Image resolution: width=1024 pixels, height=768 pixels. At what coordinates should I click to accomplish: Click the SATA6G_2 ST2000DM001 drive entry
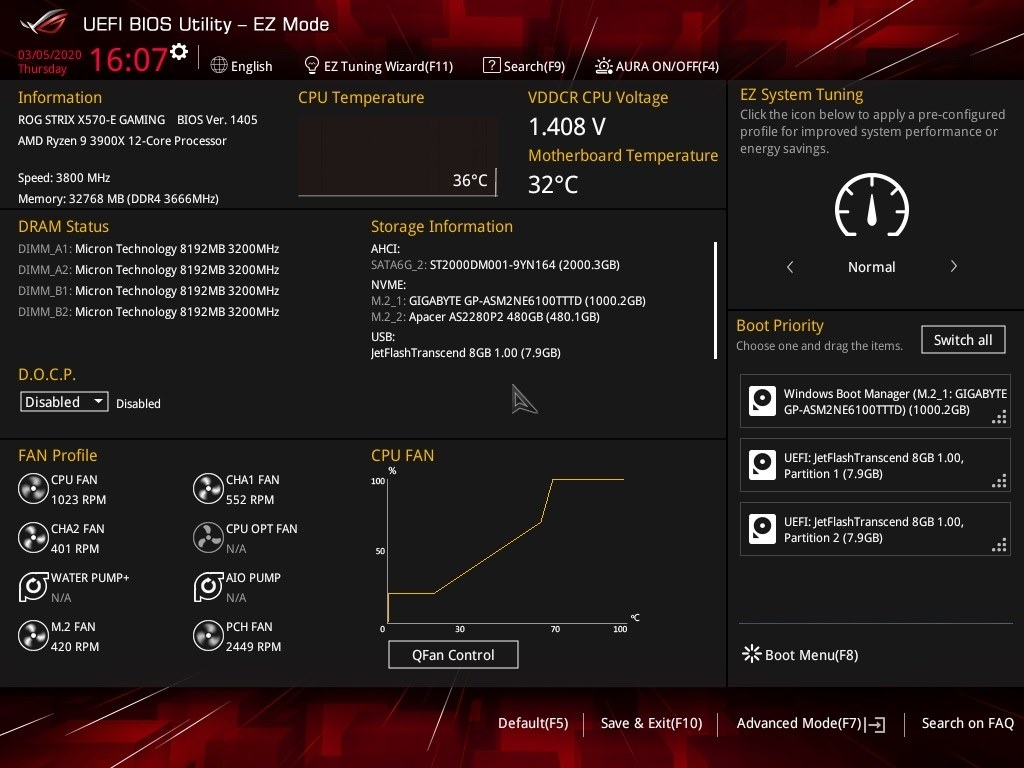click(495, 264)
